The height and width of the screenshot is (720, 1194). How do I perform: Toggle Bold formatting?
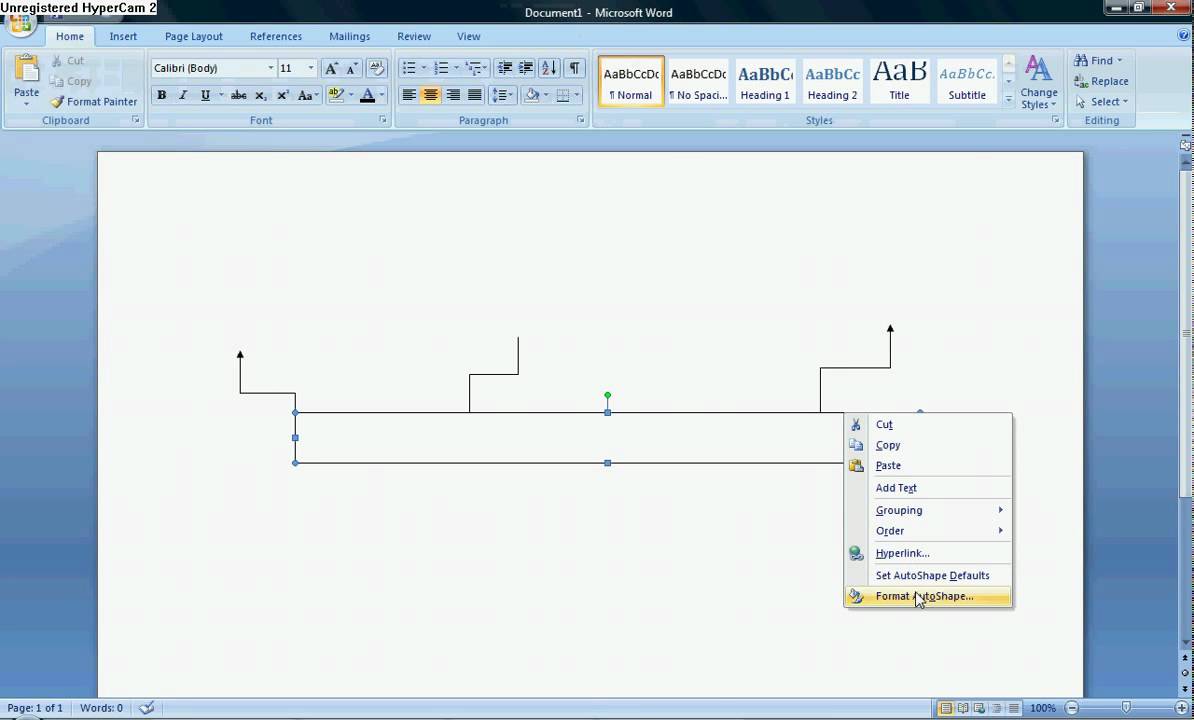point(161,95)
